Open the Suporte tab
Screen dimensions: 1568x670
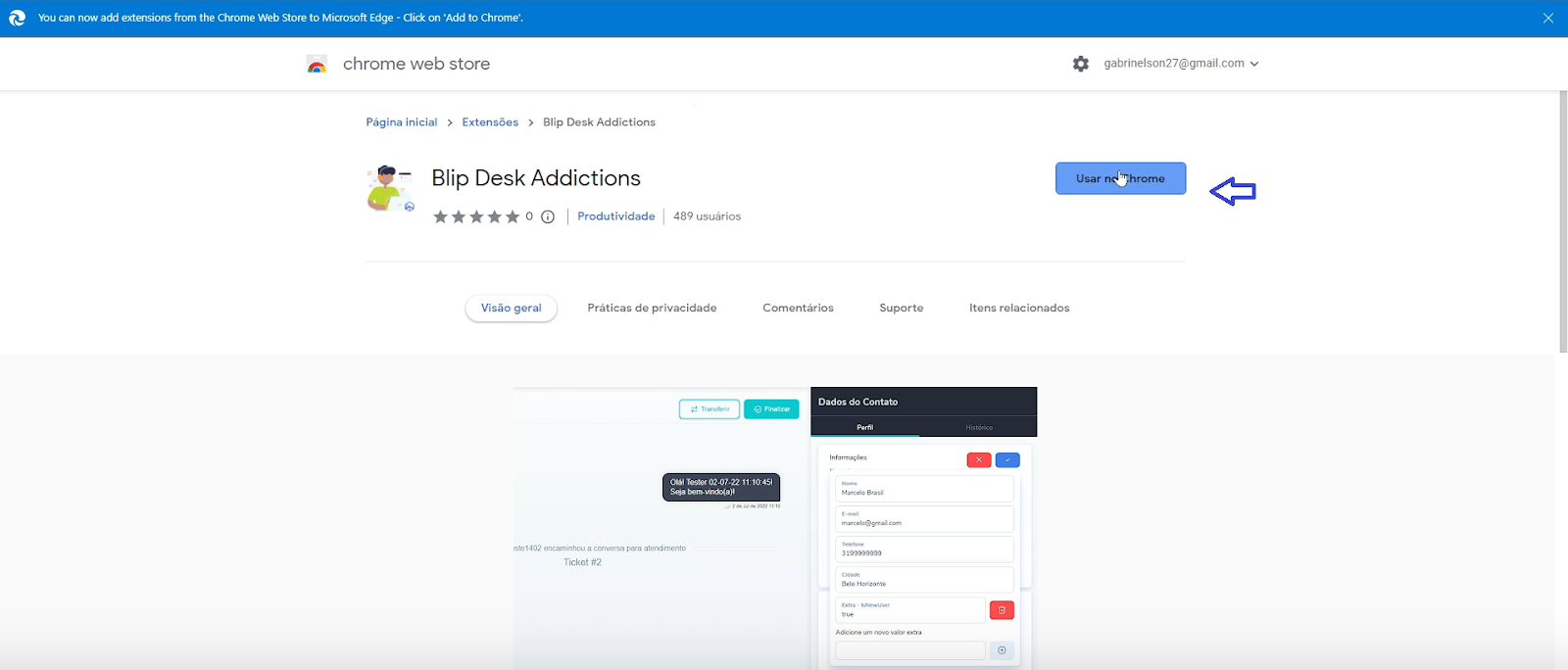(902, 308)
